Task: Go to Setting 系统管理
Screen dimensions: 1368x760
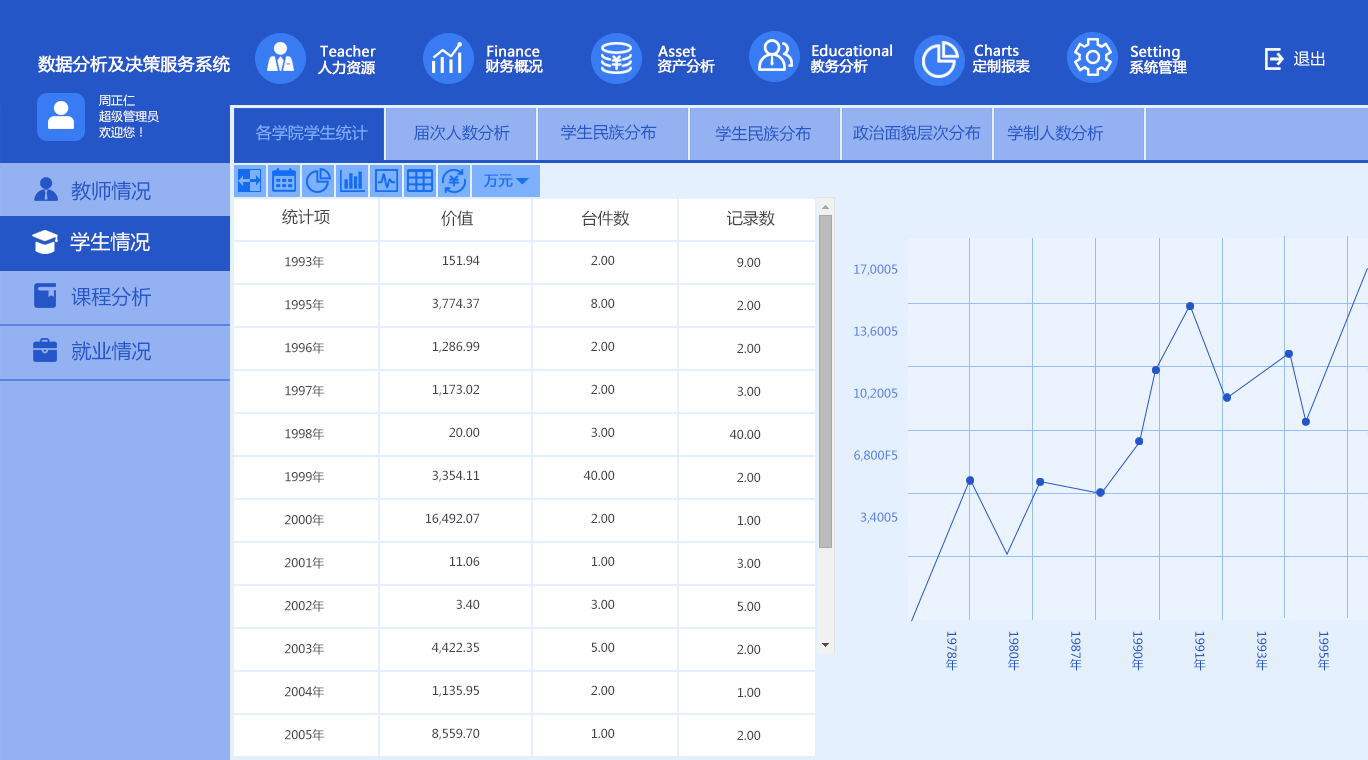Action: point(1127,59)
